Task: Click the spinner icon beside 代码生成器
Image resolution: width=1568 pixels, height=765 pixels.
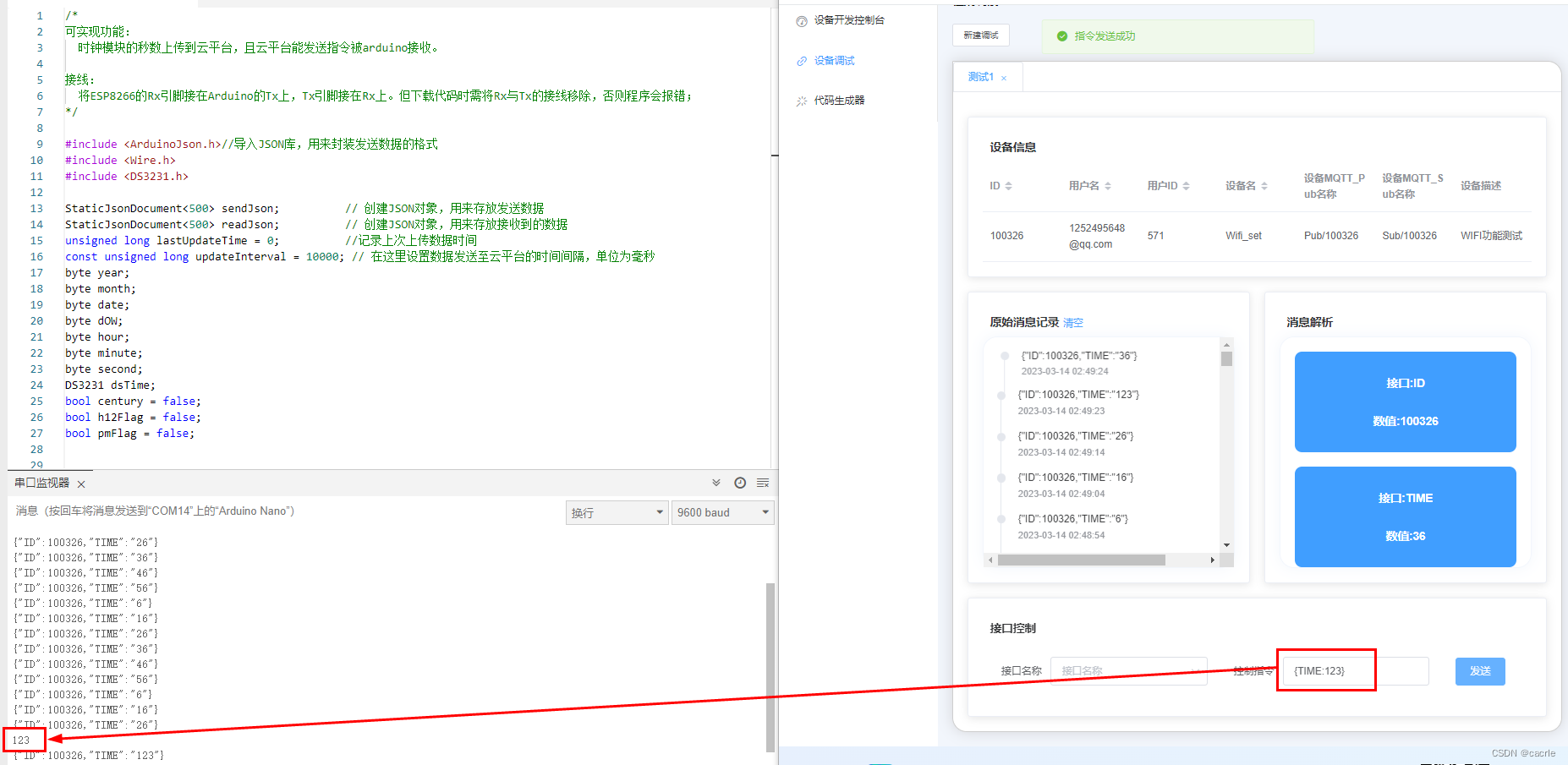Action: 802,101
